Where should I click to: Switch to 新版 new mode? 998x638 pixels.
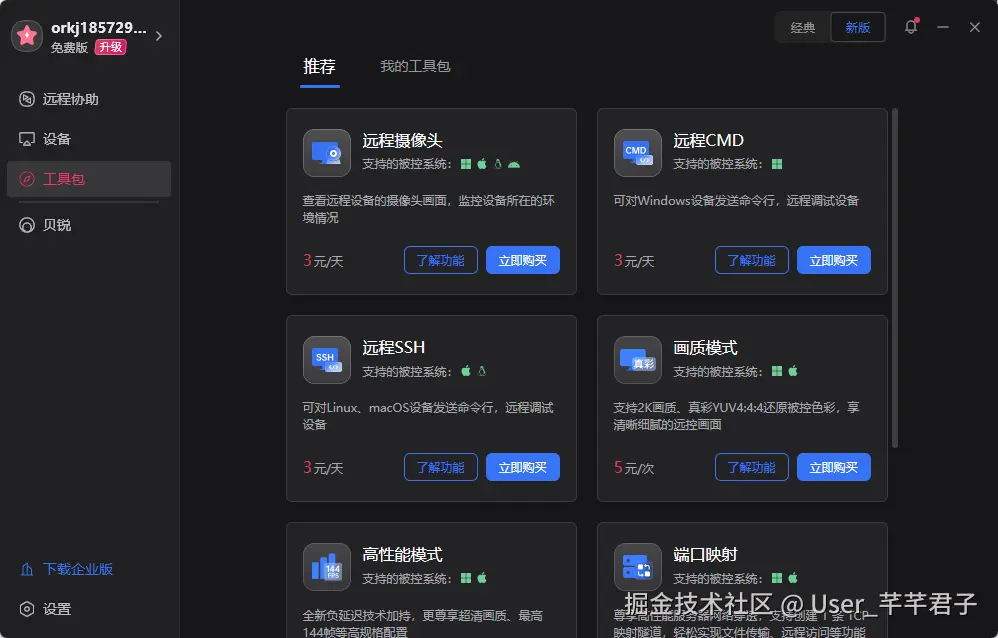pyautogui.click(x=858, y=27)
